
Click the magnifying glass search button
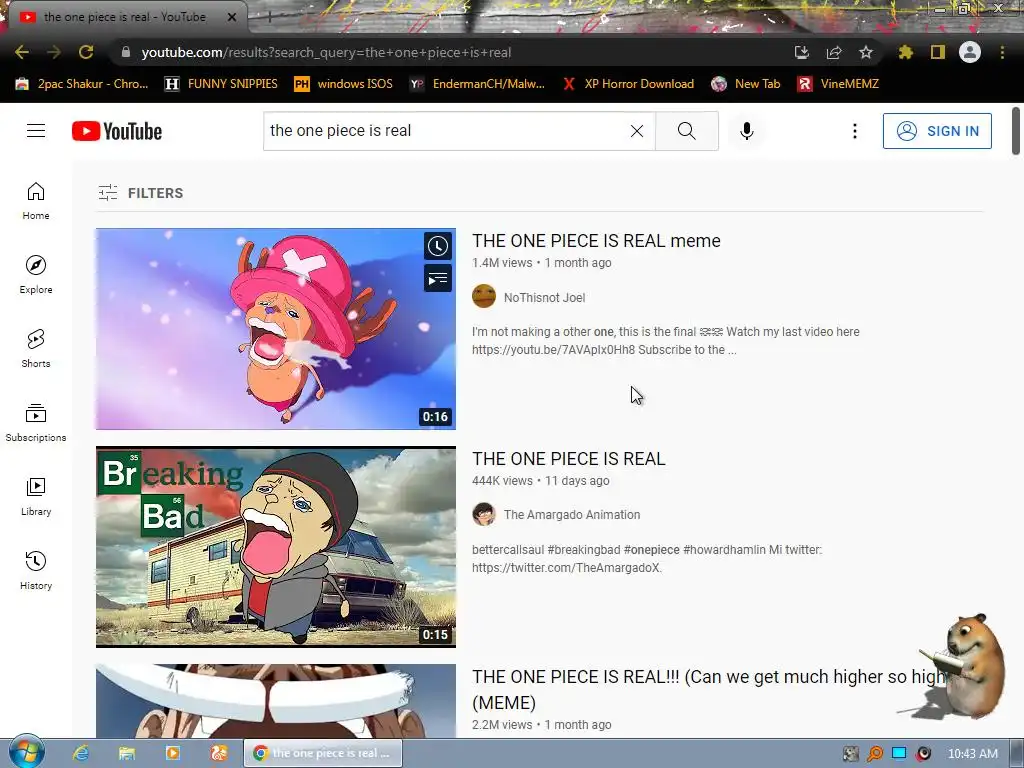(686, 131)
